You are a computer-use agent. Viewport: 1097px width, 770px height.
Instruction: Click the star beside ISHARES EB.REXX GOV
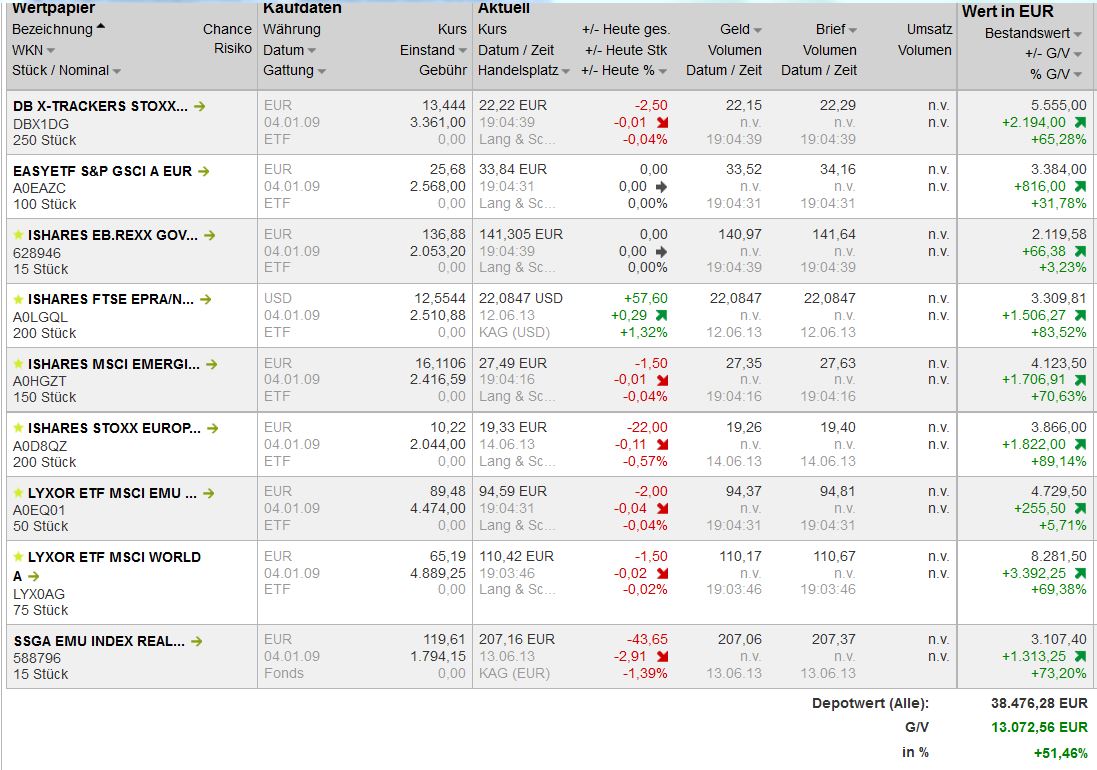[x=18, y=235]
